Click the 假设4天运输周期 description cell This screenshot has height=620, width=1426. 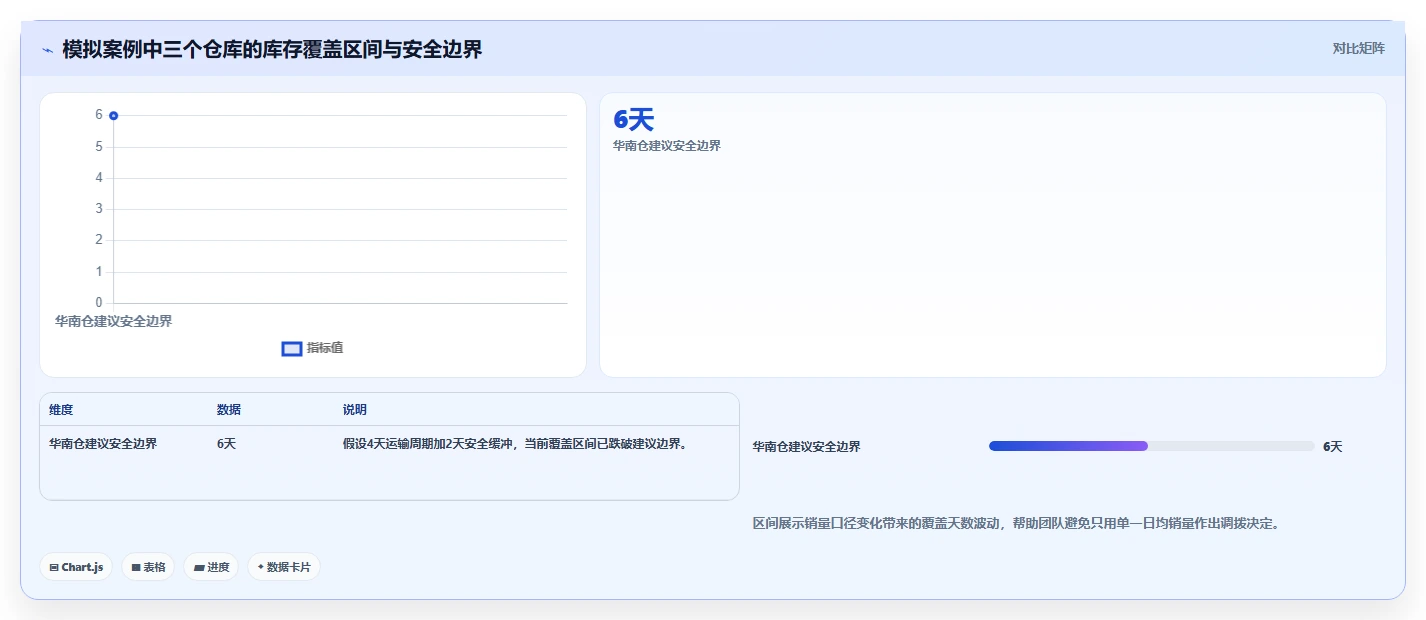(x=515, y=444)
